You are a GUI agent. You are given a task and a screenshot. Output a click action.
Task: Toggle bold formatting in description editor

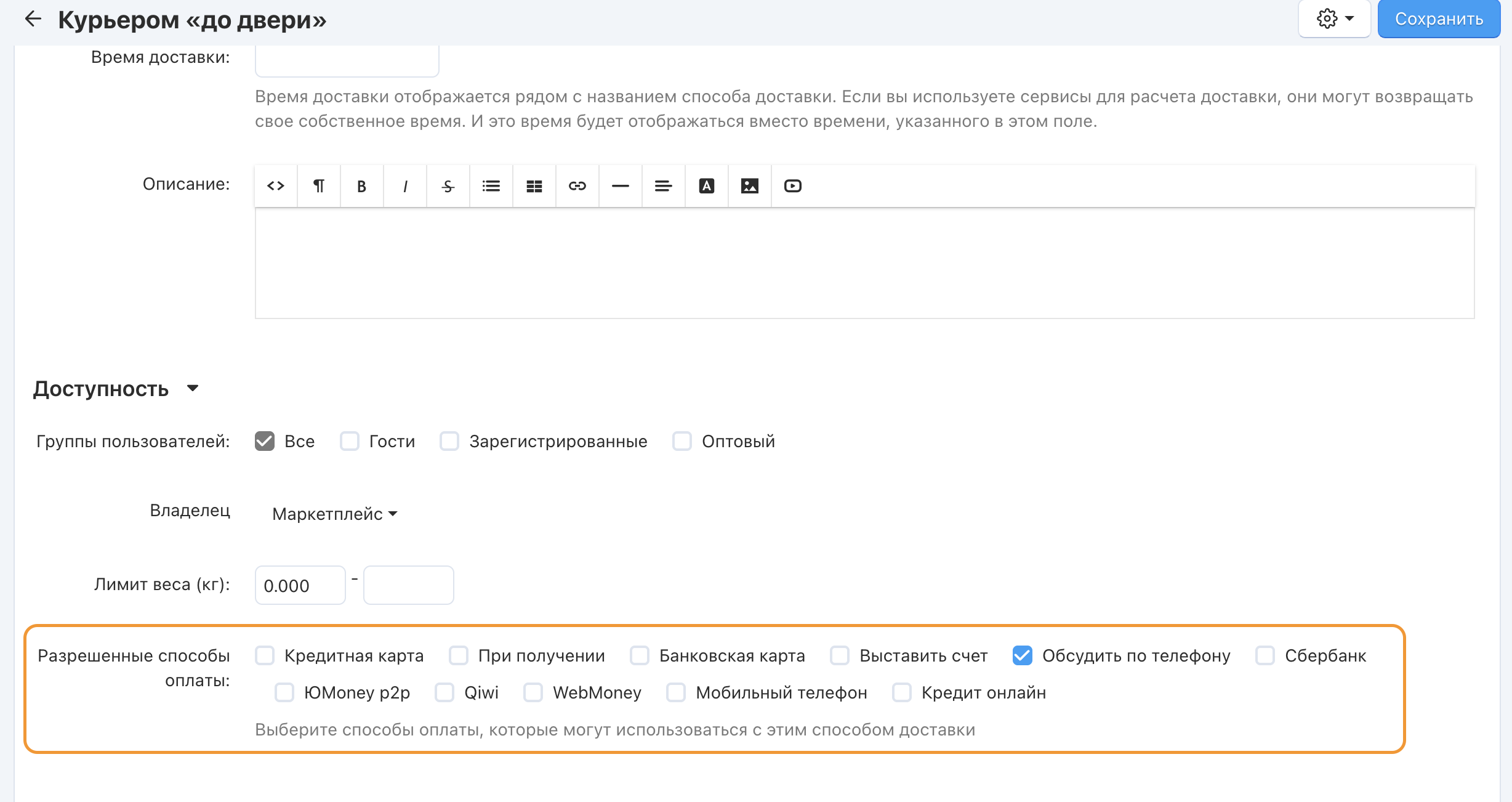[362, 186]
